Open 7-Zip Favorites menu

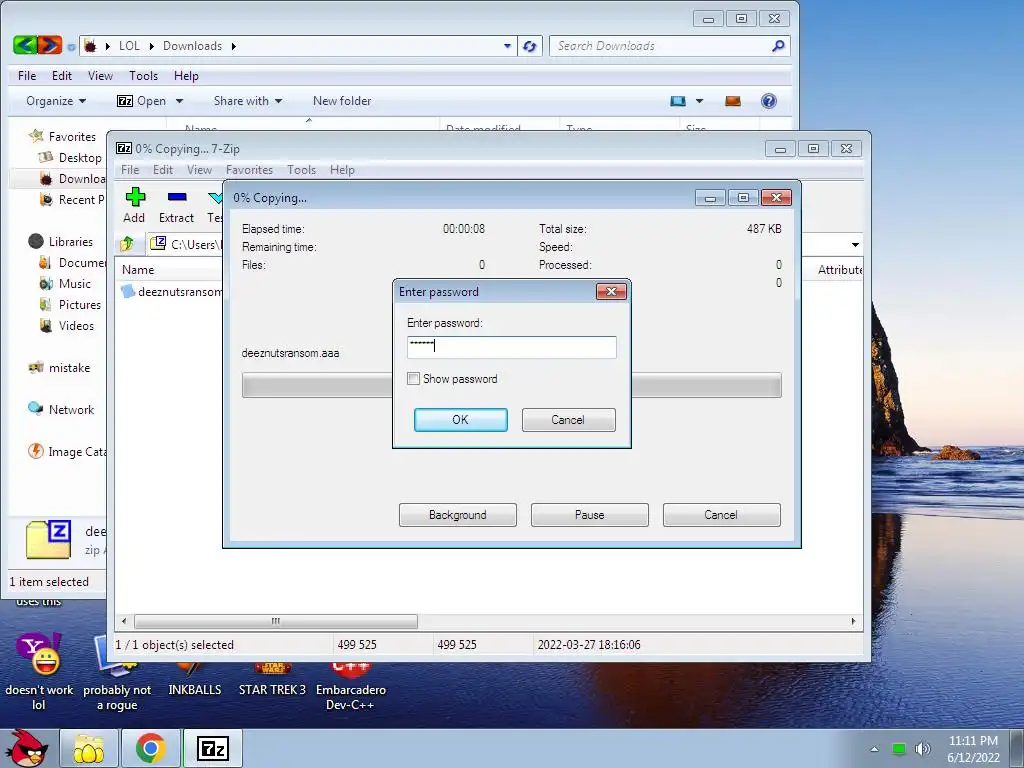[249, 170]
